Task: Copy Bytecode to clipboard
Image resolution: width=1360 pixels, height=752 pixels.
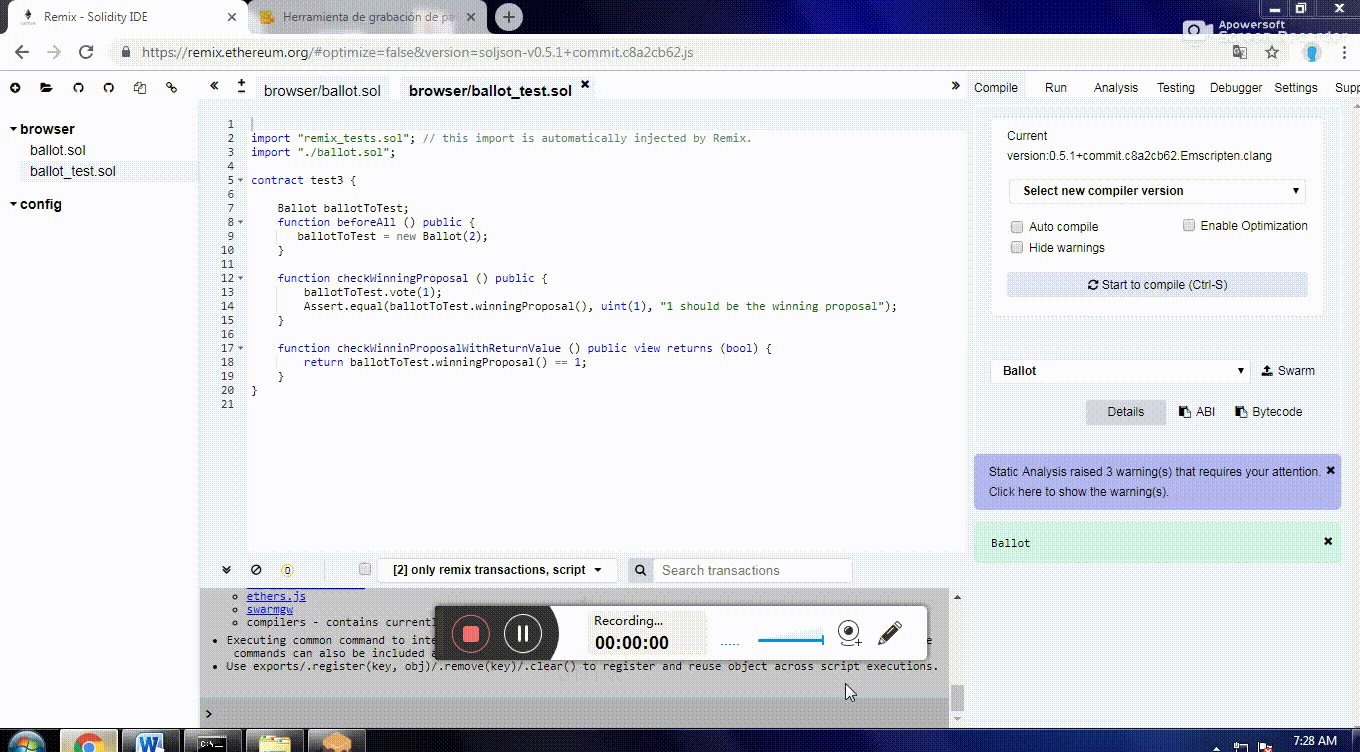Action: pyautogui.click(x=1269, y=411)
